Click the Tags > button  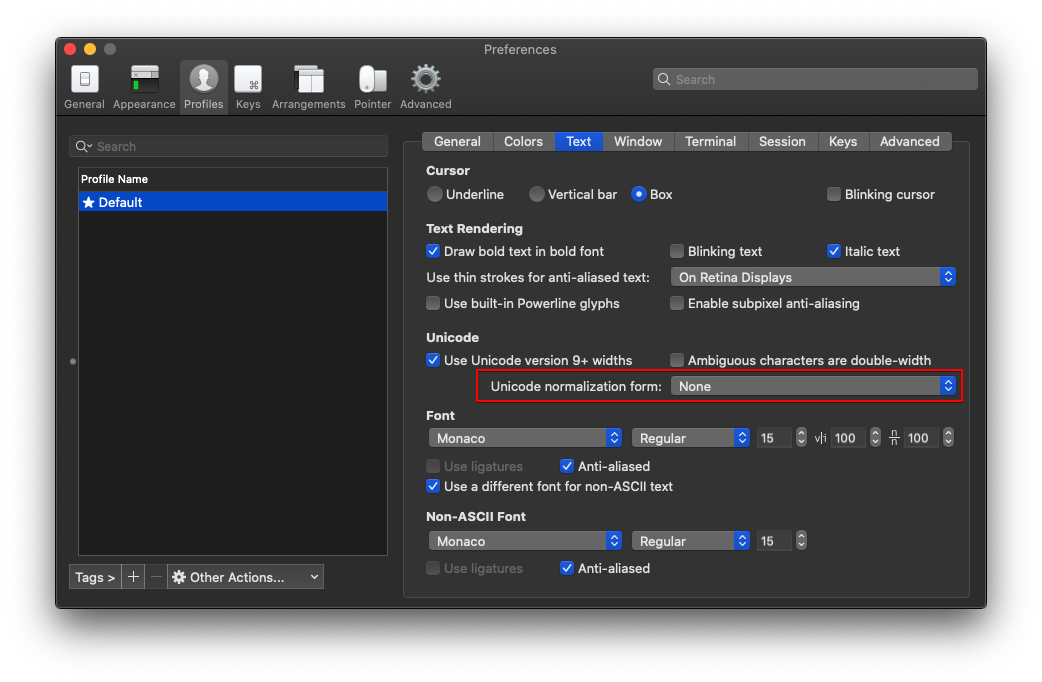click(x=95, y=577)
